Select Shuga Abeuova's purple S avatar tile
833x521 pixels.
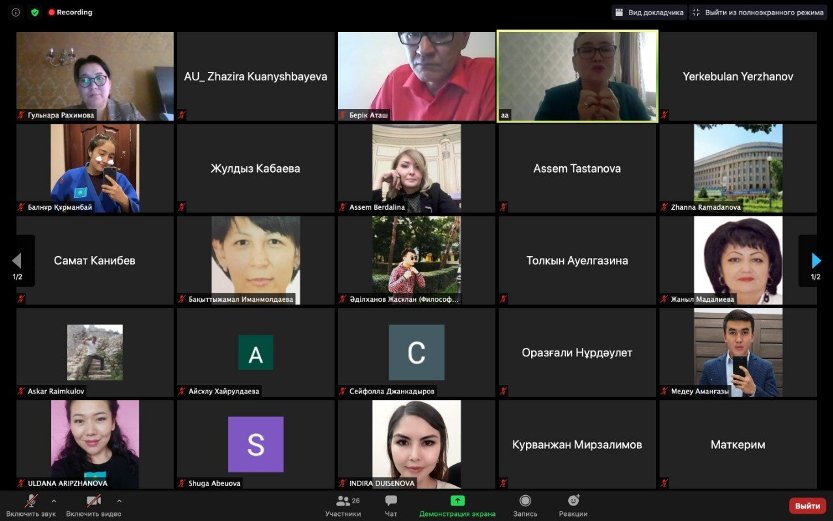pos(255,444)
